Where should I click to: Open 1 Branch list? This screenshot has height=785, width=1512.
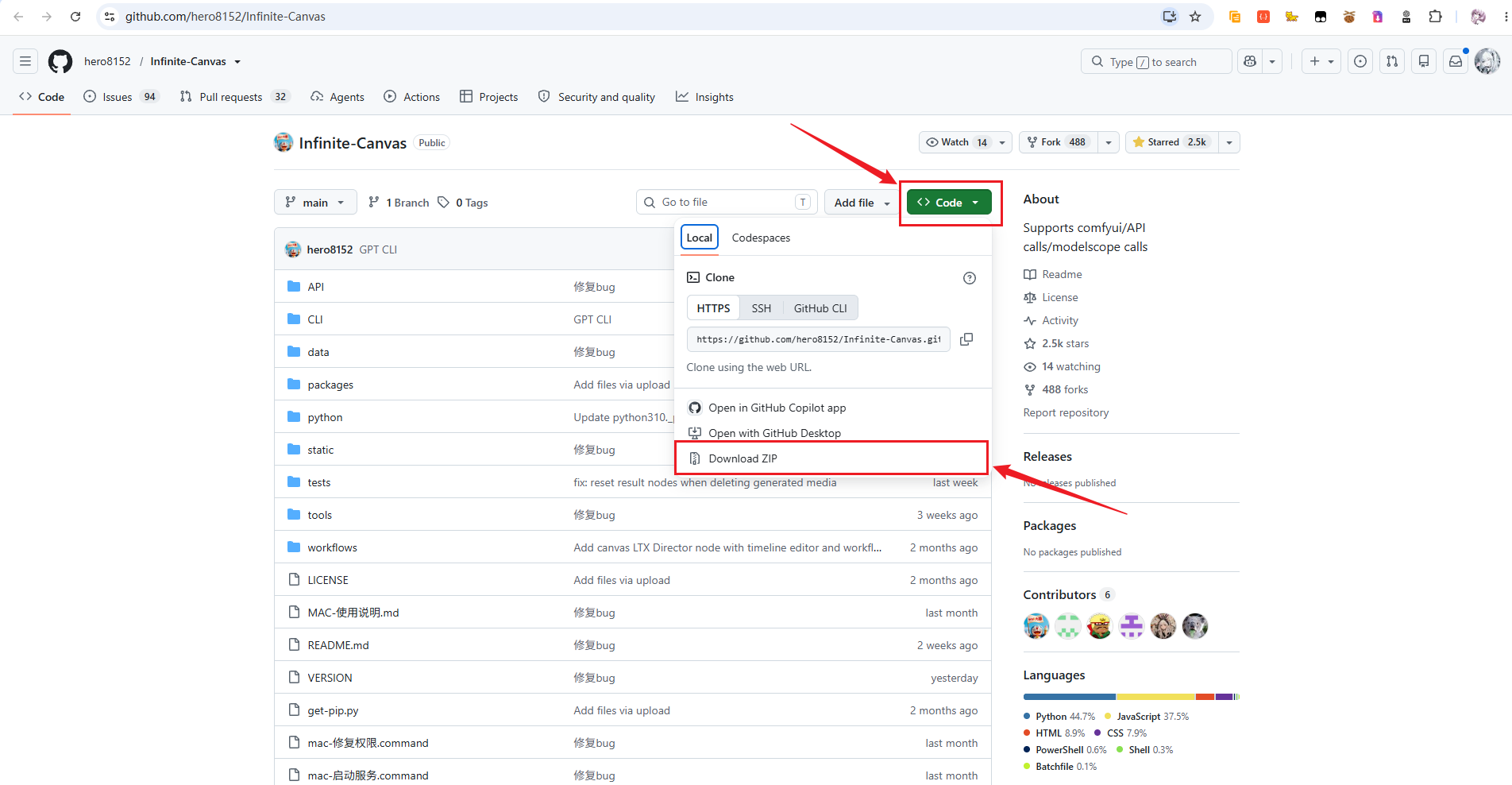tap(399, 203)
